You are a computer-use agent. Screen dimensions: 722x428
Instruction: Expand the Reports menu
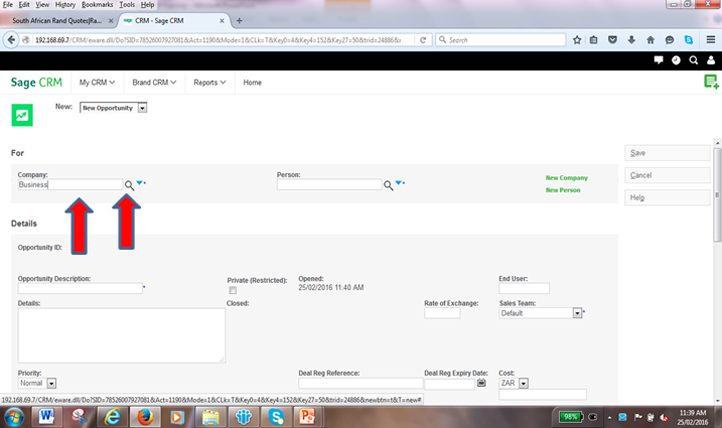click(210, 82)
